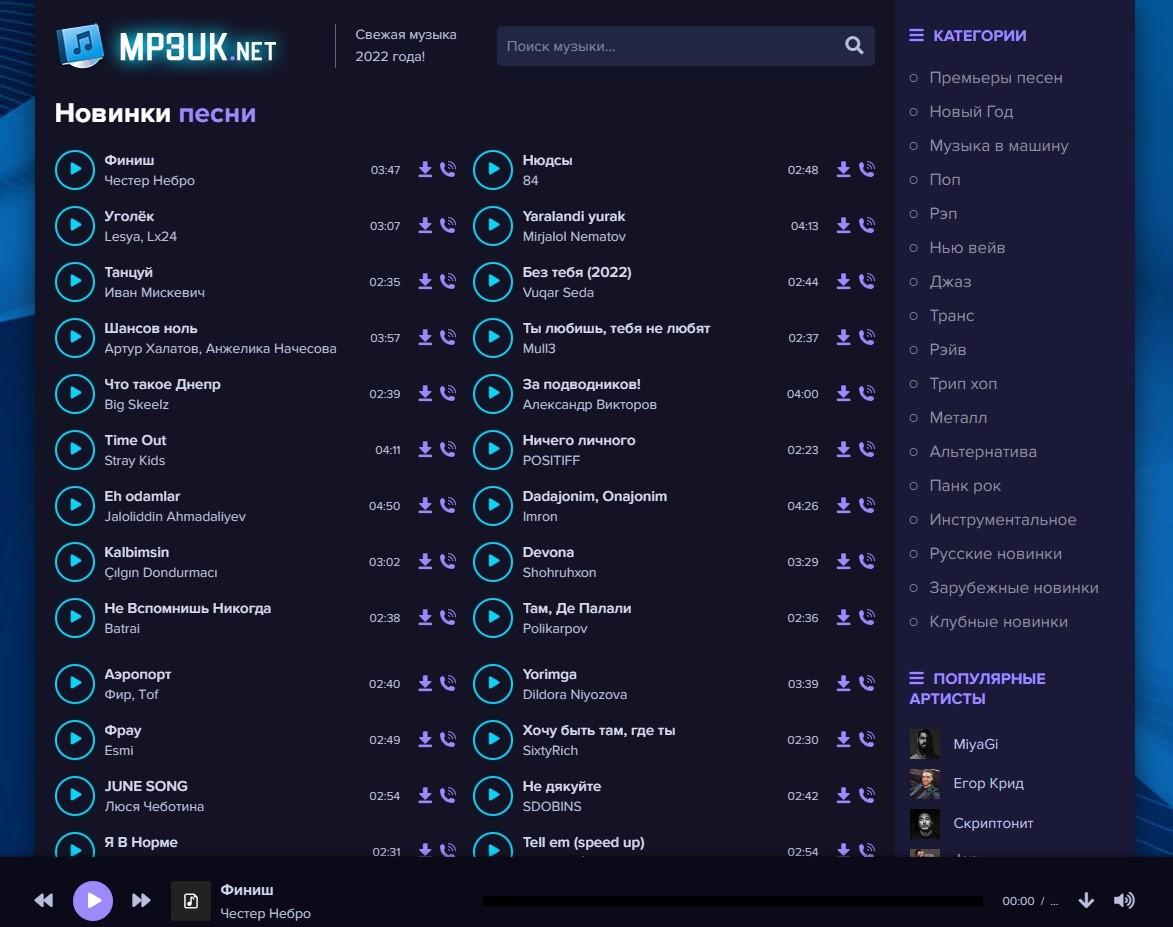Open the Рэп category
The height and width of the screenshot is (927, 1173).
[943, 214]
